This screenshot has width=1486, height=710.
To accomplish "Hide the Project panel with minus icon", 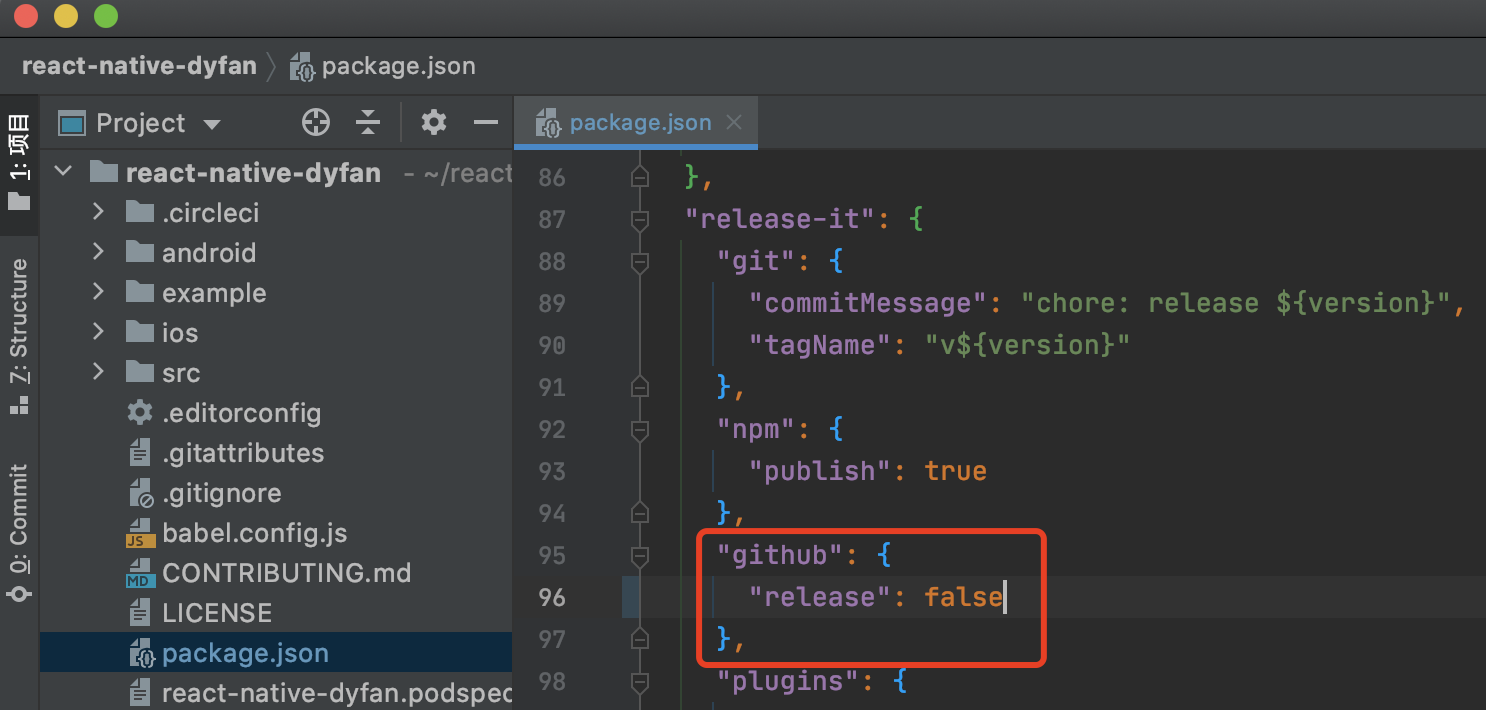I will [486, 123].
